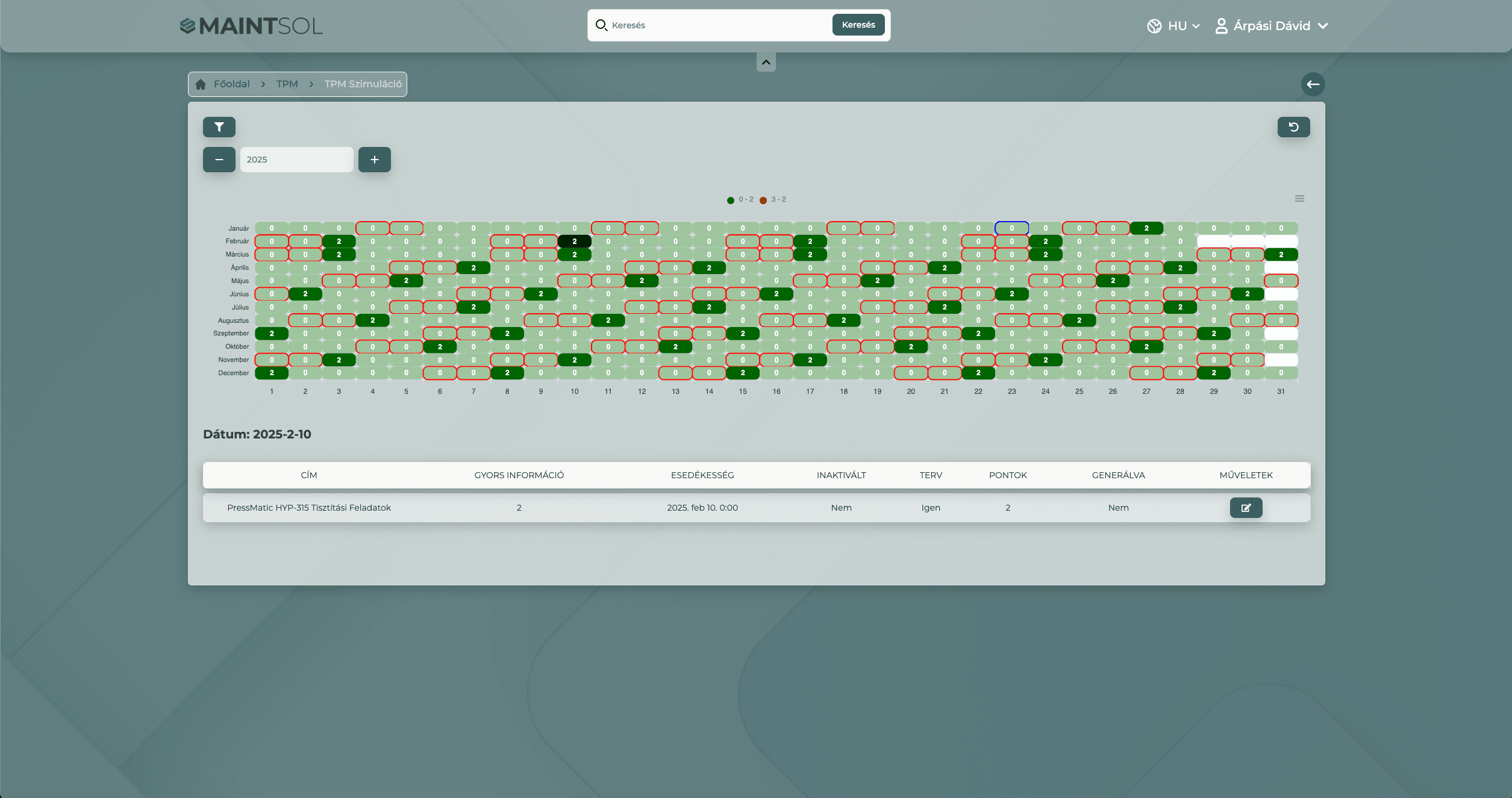Click the search magnifier icon
1512x798 pixels.
(x=602, y=25)
